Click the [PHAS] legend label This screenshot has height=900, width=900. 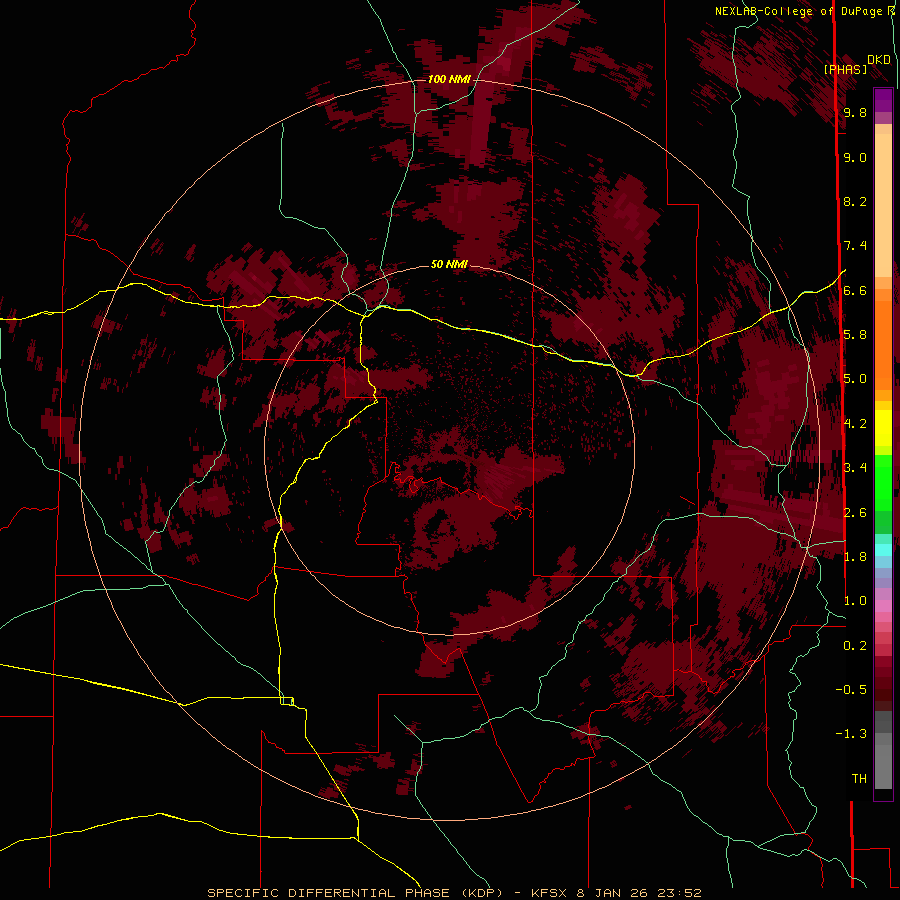point(845,70)
